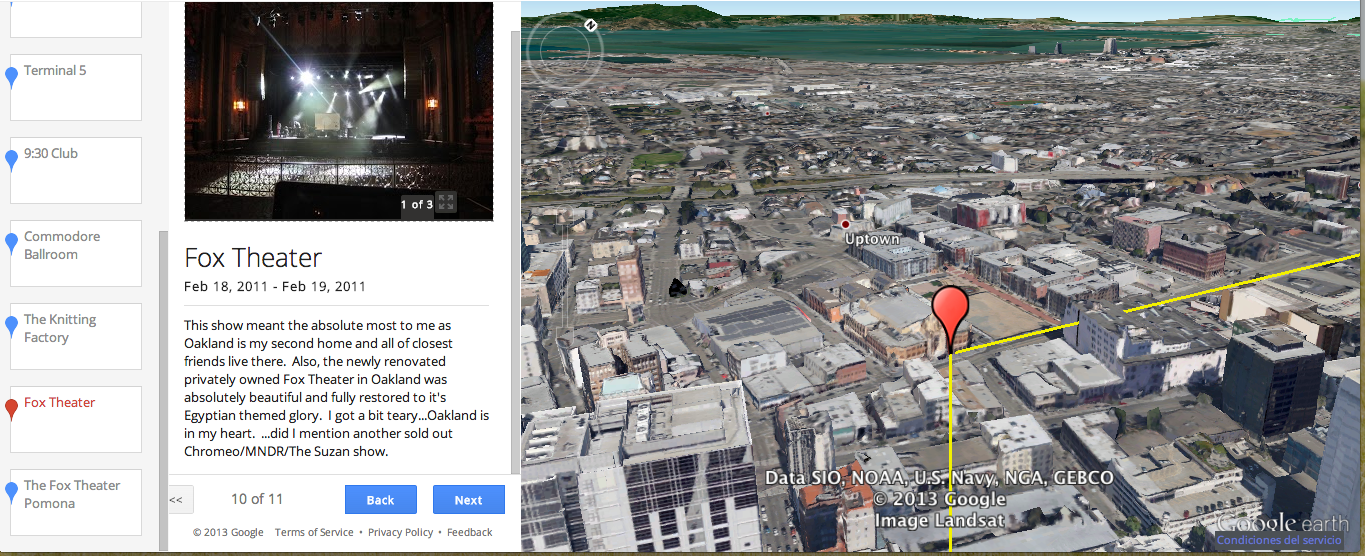Click the blue pin beside The Fox Theater Pomona
The image size is (1365, 556).
click(12, 492)
